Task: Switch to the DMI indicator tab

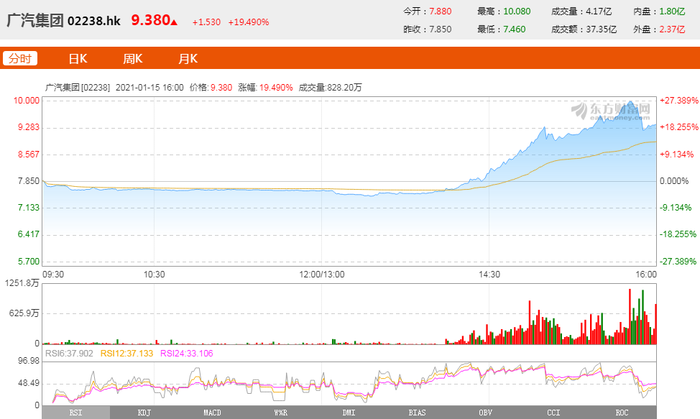Action: pos(349,413)
